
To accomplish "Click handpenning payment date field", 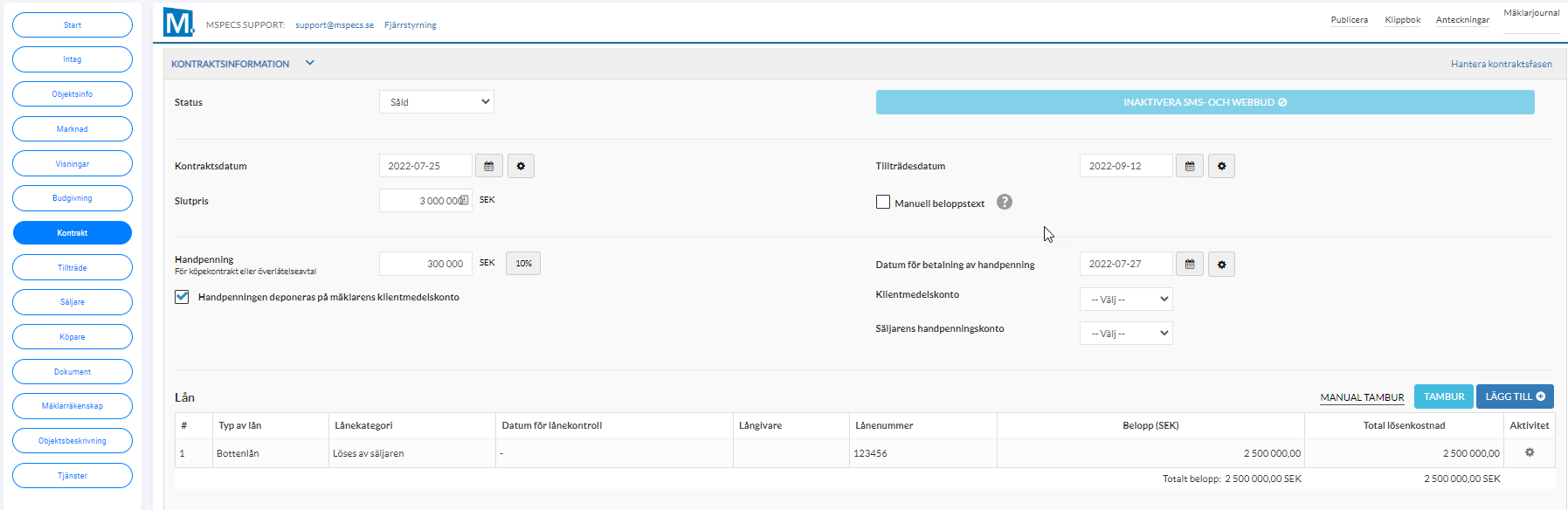I will tap(1126, 264).
